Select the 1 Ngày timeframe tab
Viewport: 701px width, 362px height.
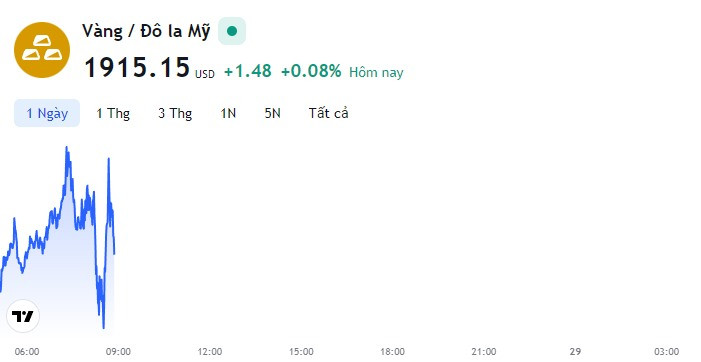point(47,113)
